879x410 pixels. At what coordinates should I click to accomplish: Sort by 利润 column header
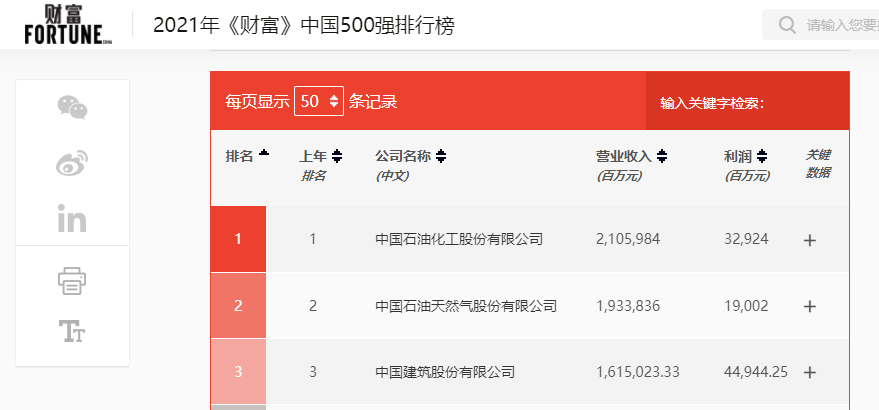click(x=745, y=156)
